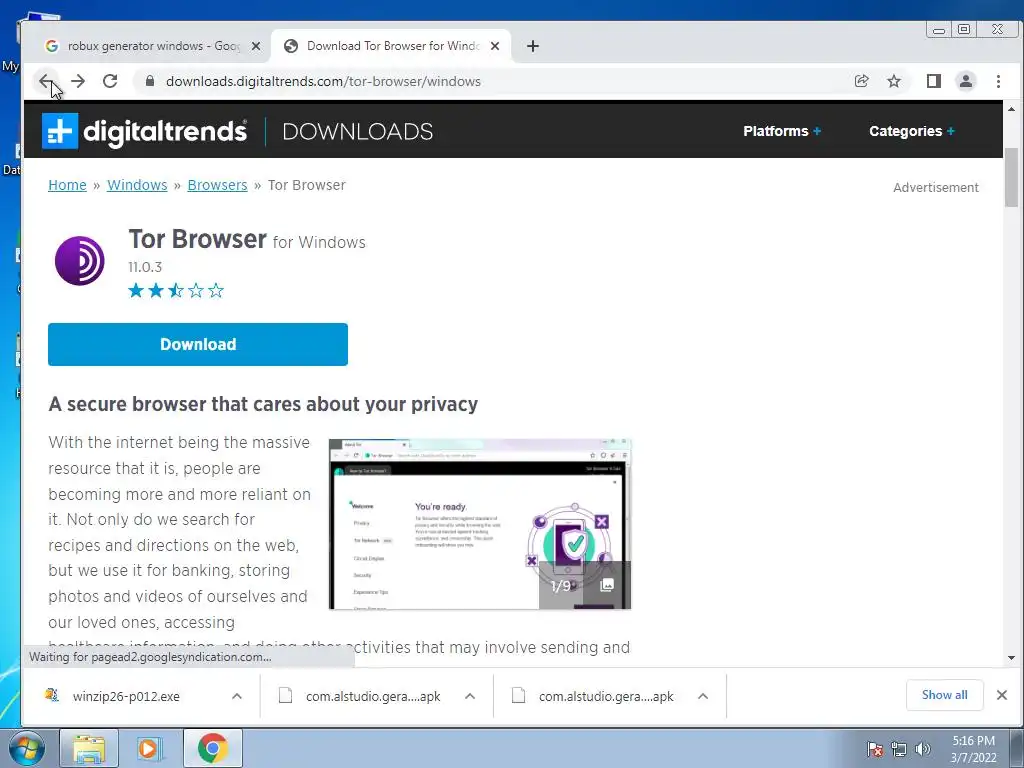Click the 'A secure browser' heading

point(263,404)
